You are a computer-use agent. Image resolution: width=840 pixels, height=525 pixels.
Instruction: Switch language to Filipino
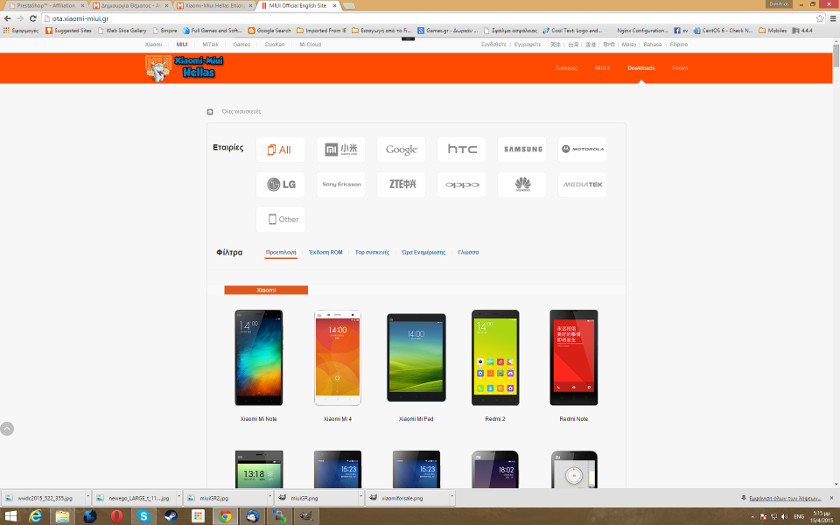click(679, 44)
